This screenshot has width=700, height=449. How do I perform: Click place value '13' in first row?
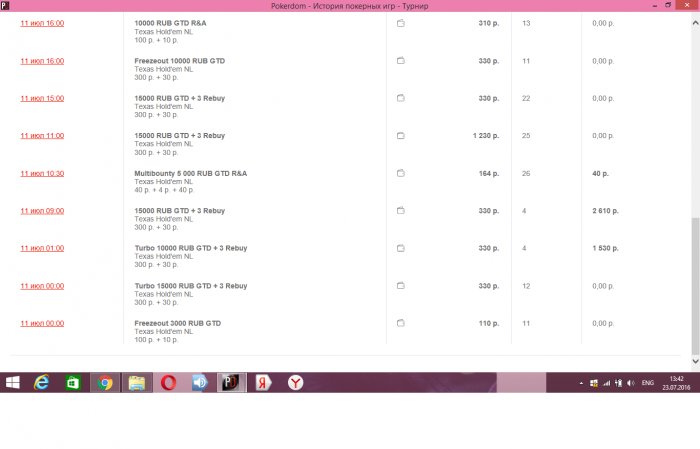(526, 23)
